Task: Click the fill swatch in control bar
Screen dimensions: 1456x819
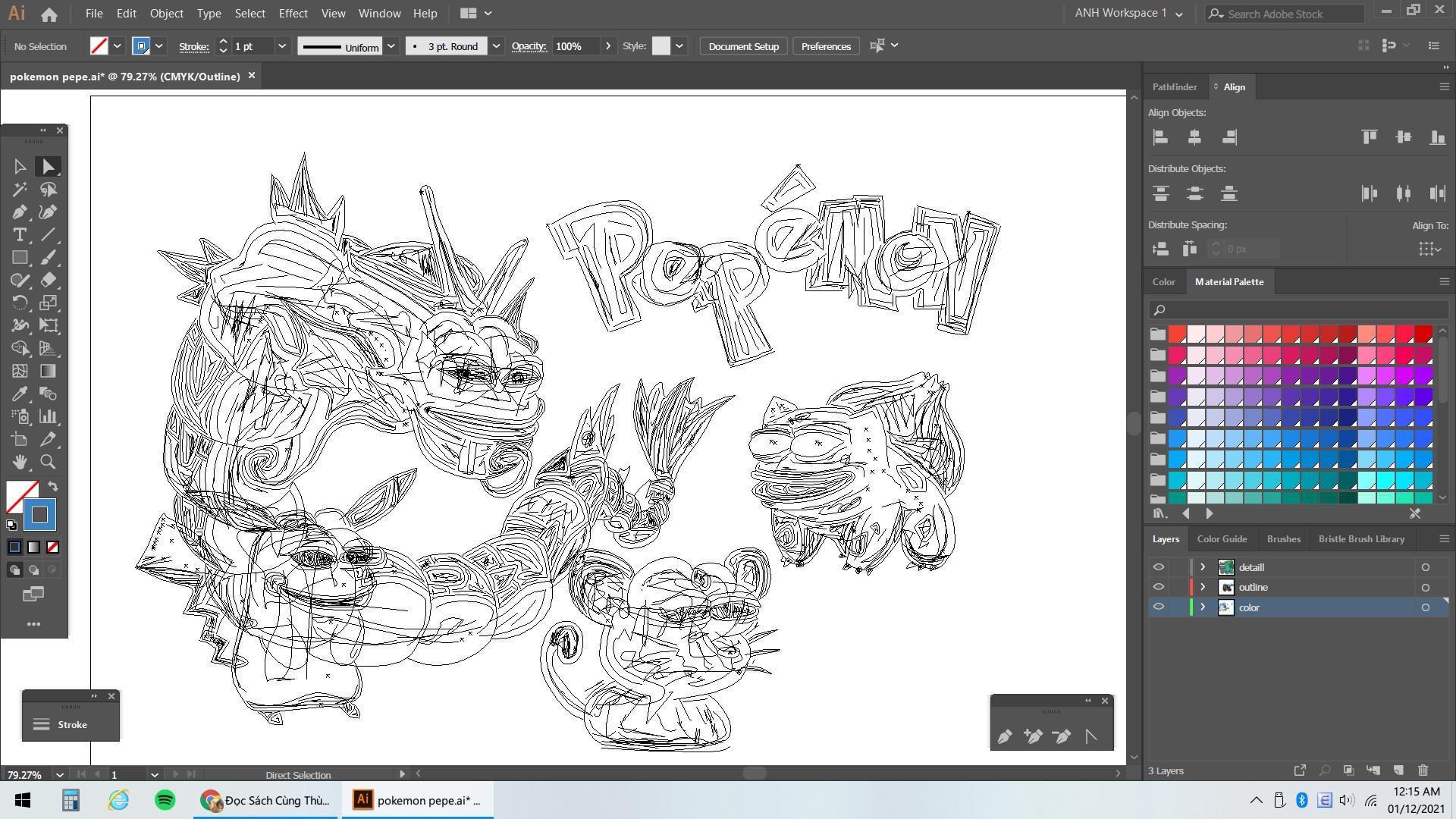Action: 99,46
